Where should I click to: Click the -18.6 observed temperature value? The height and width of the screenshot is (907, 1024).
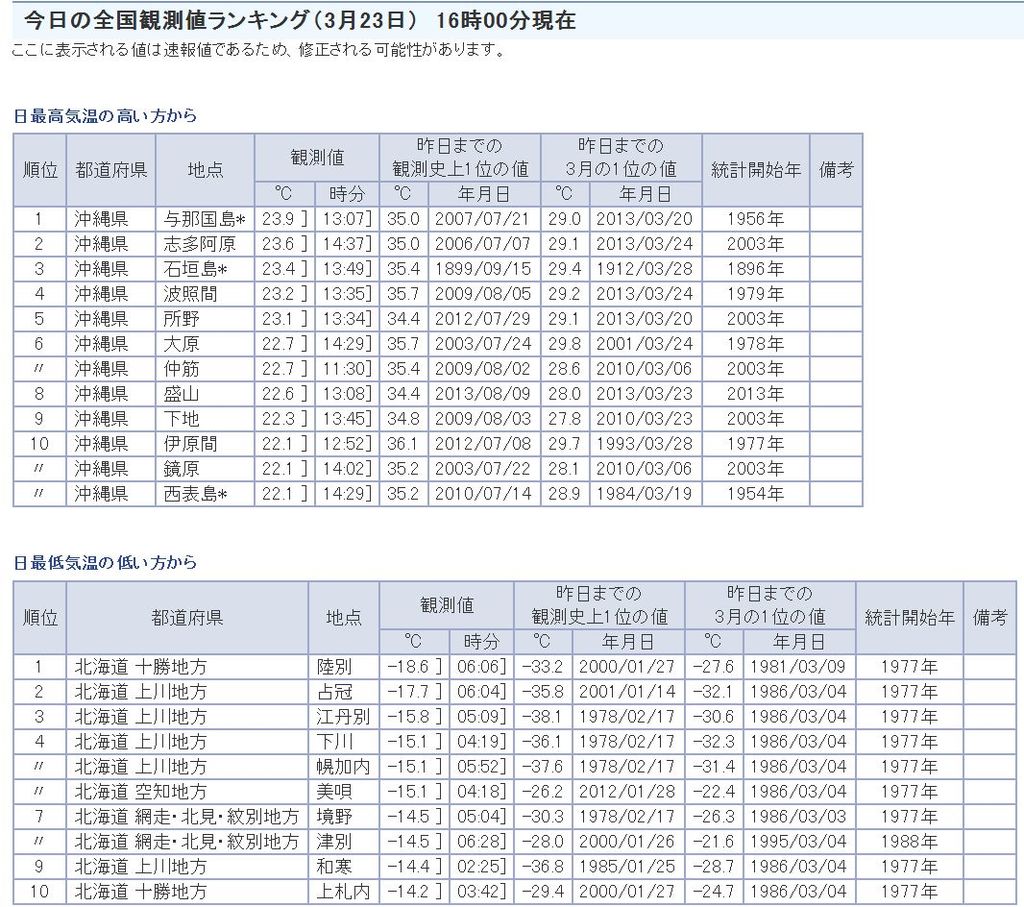[407, 667]
